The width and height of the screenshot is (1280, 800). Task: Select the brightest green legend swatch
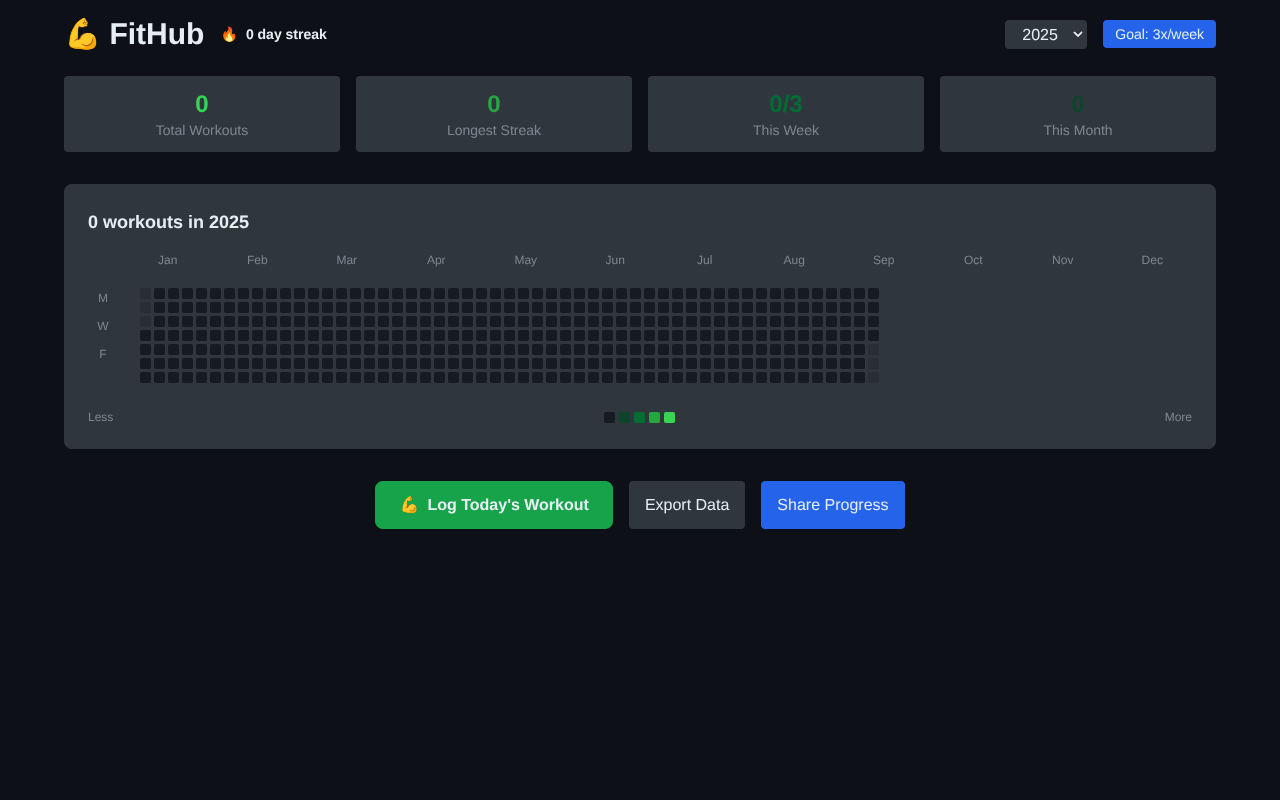(x=669, y=417)
